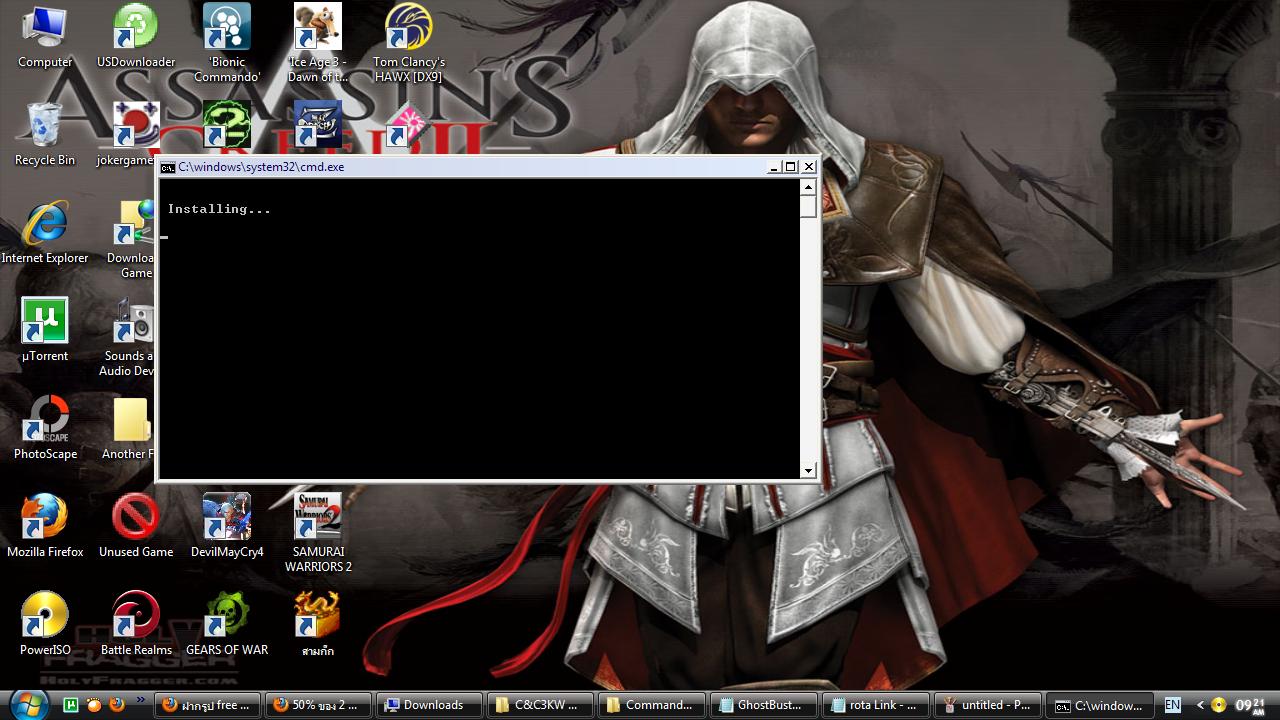Screen dimensions: 1280x720
Task: Select the green question-mark game shortcut
Action: [227, 125]
